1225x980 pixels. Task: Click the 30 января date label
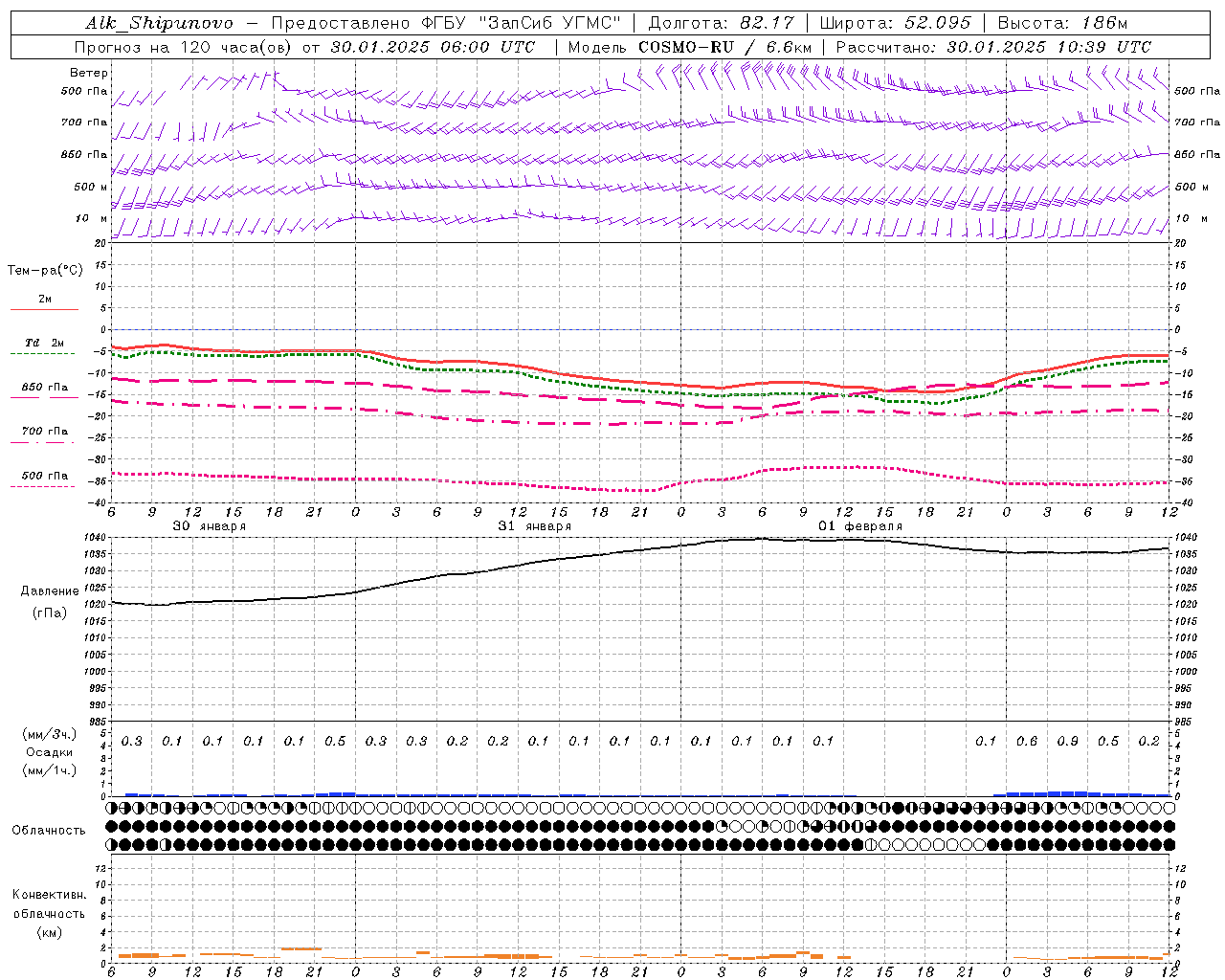[x=209, y=526]
